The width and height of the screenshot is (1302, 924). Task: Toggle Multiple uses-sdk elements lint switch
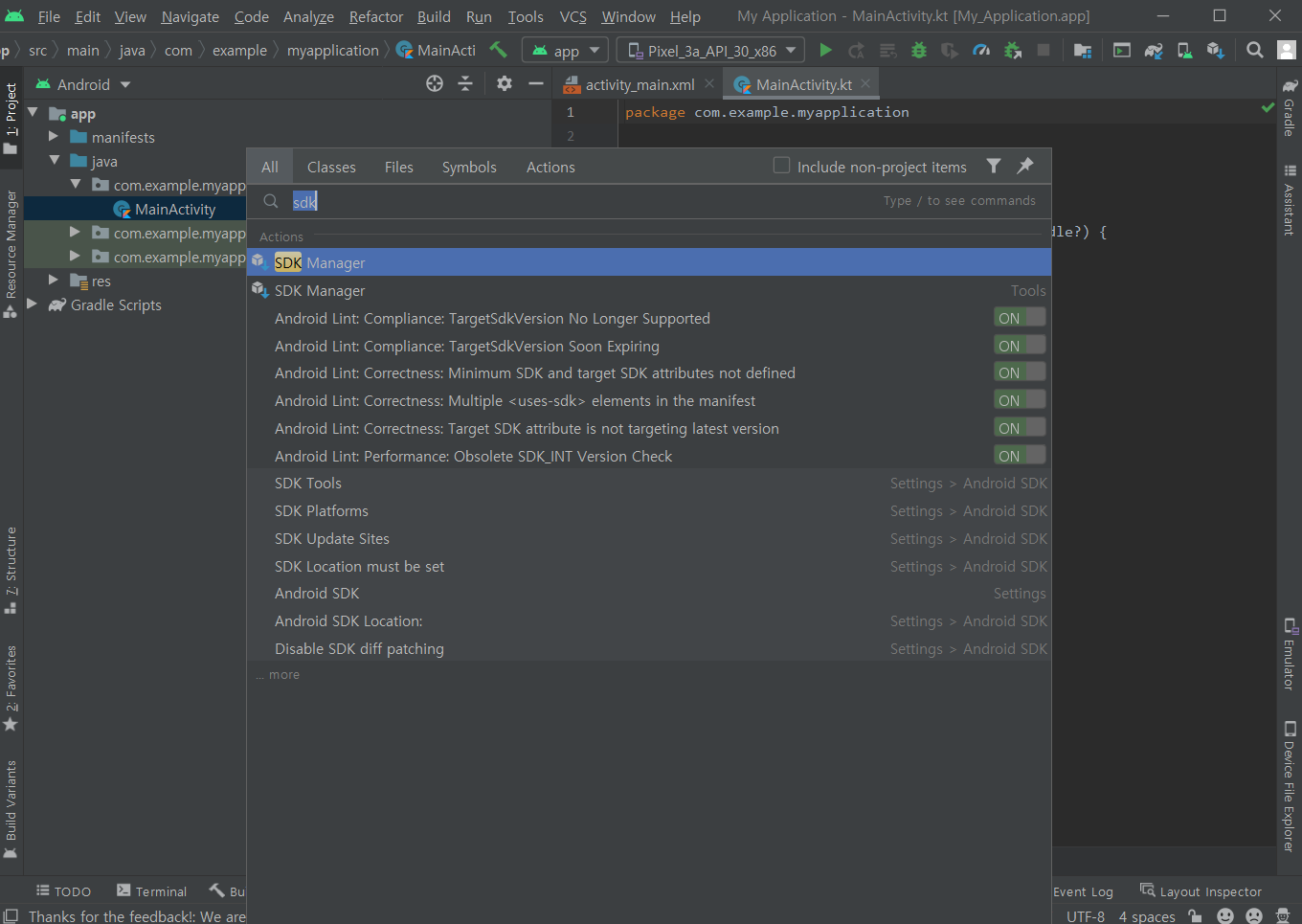(1020, 400)
